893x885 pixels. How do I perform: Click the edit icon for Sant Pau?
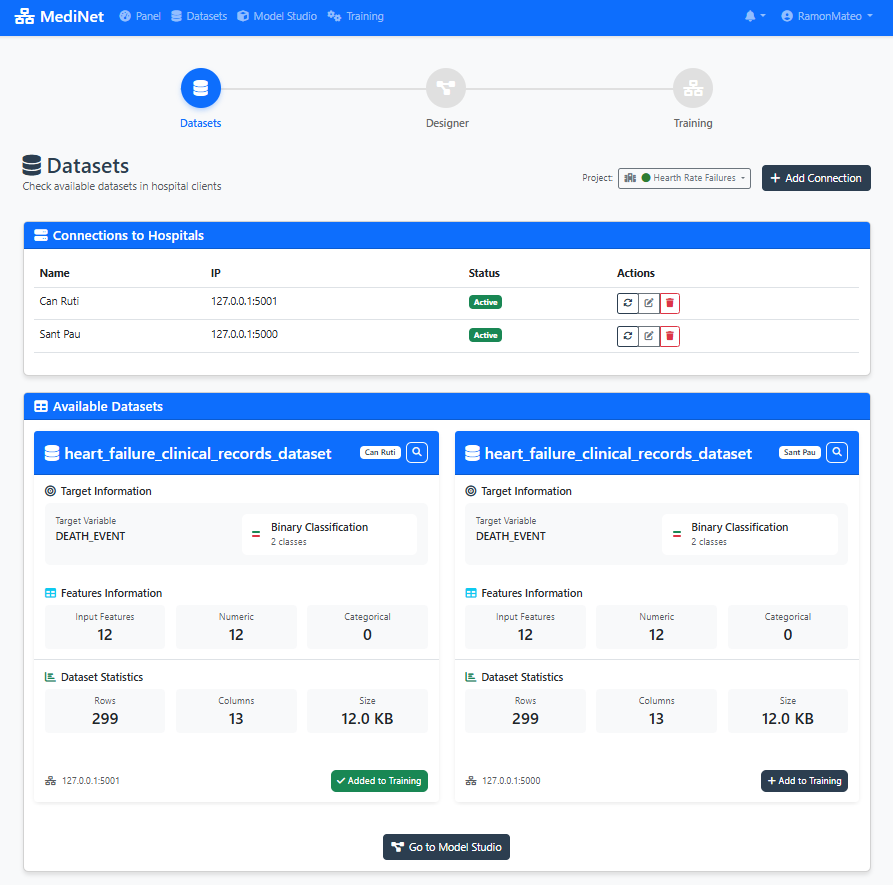coord(649,336)
